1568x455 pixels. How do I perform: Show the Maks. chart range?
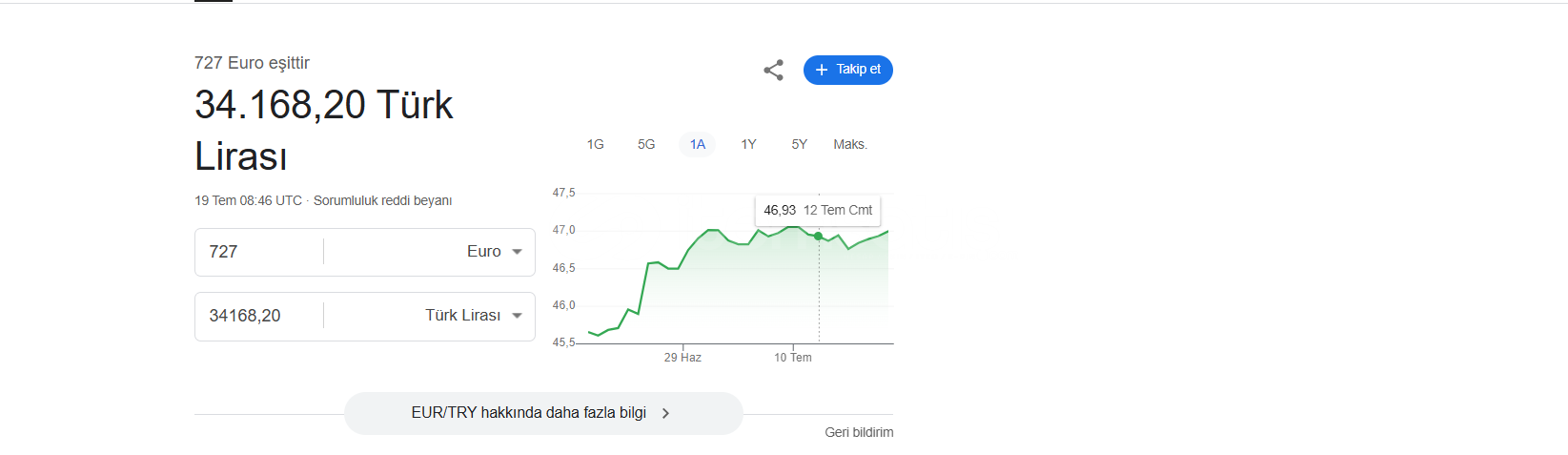point(850,144)
